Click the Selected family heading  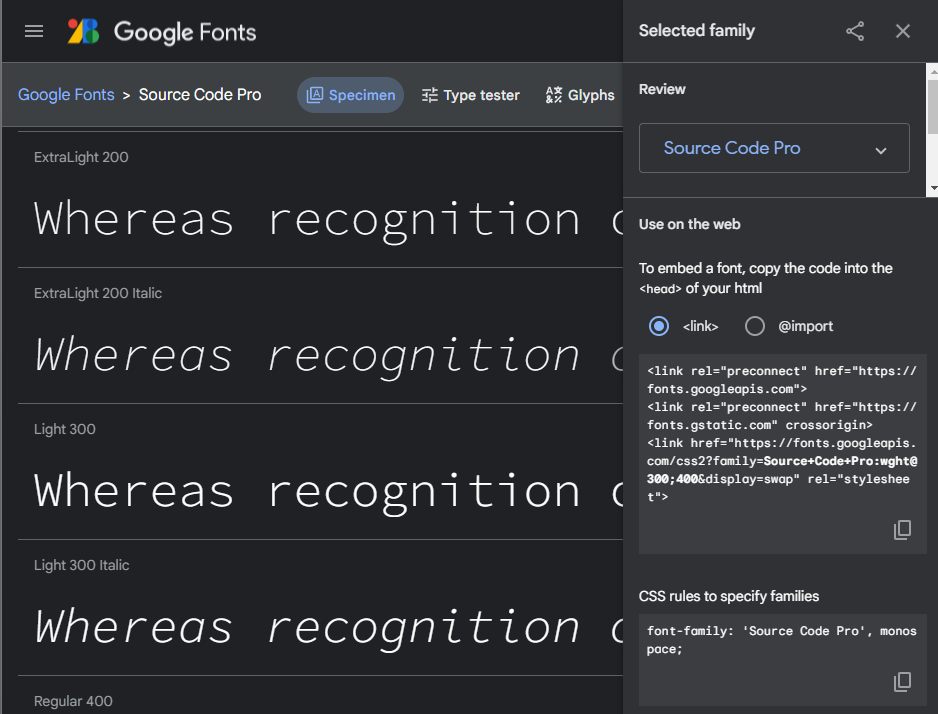point(697,30)
